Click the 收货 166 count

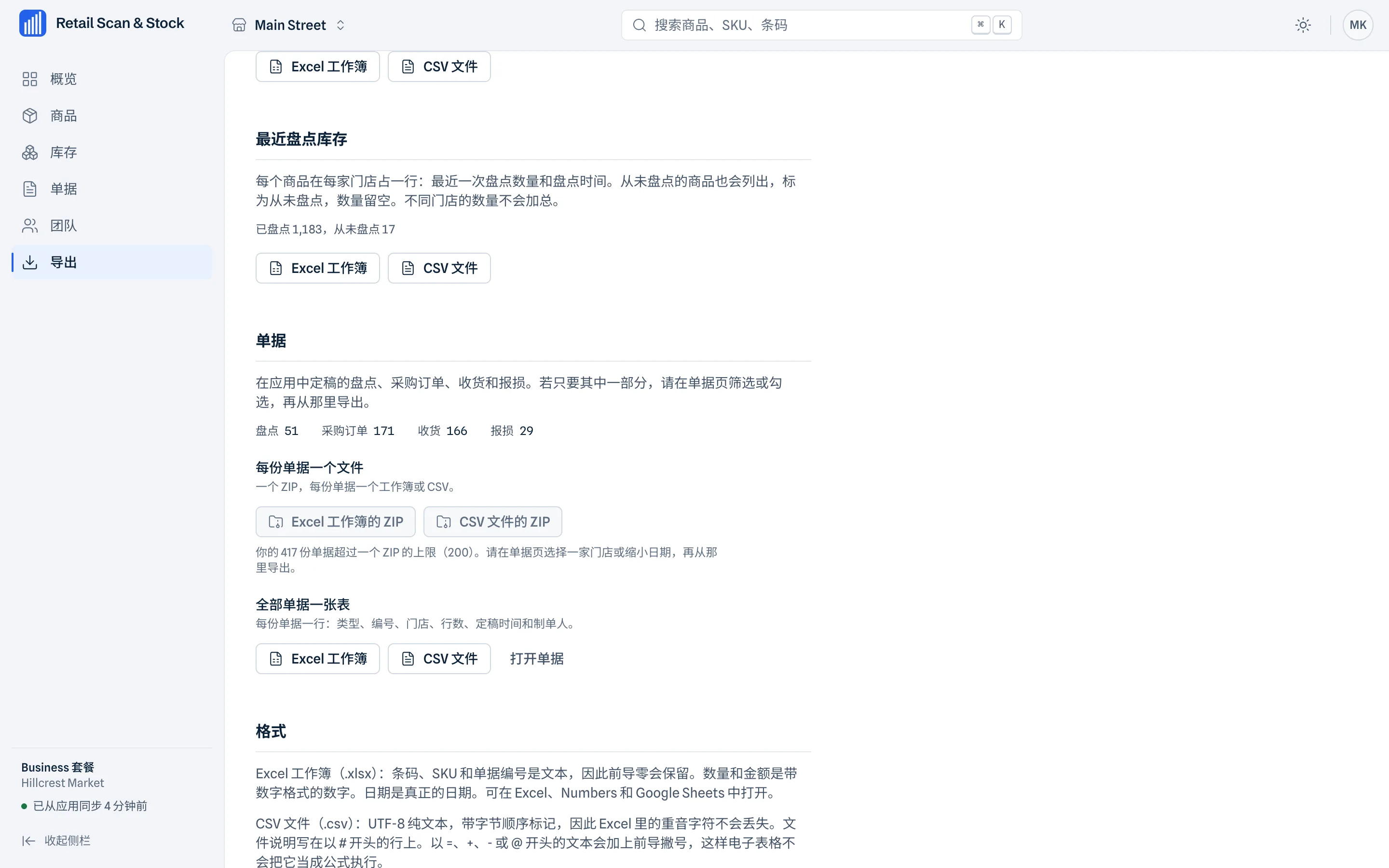[x=442, y=431]
